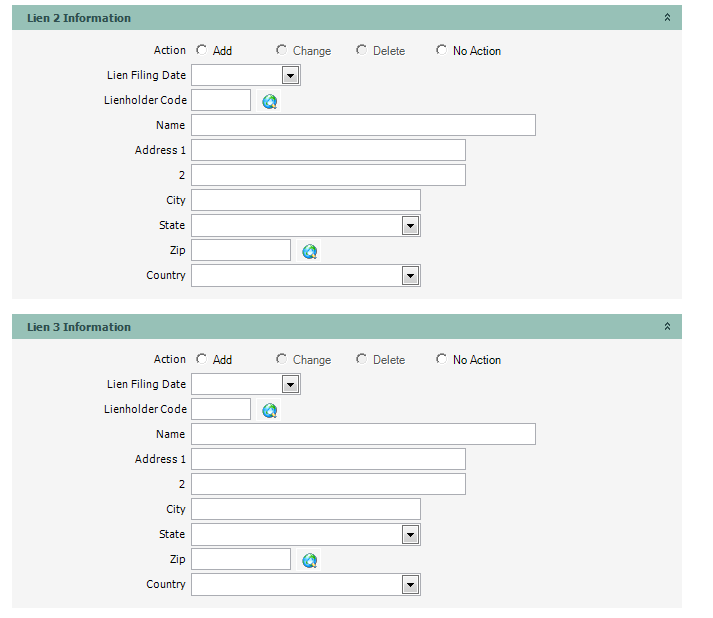Collapse the Lien 2 Information section
Viewport: 713px width, 618px height.
point(667,17)
